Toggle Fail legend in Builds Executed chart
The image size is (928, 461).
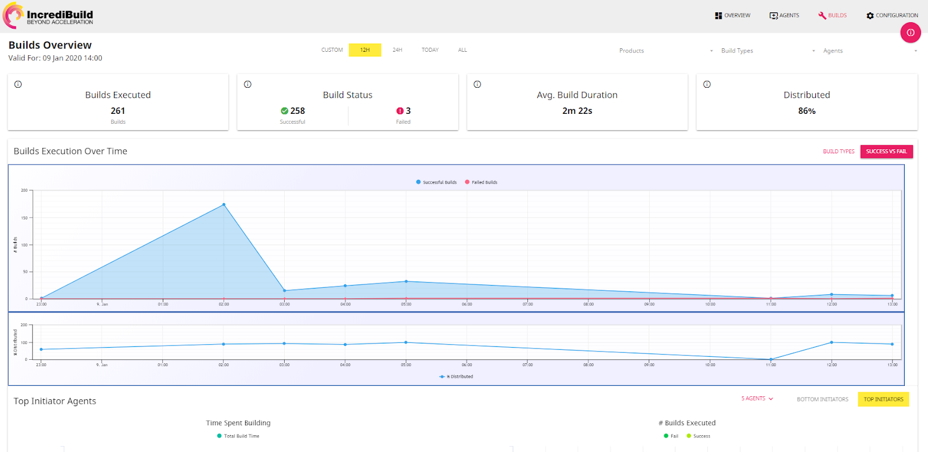(x=671, y=436)
